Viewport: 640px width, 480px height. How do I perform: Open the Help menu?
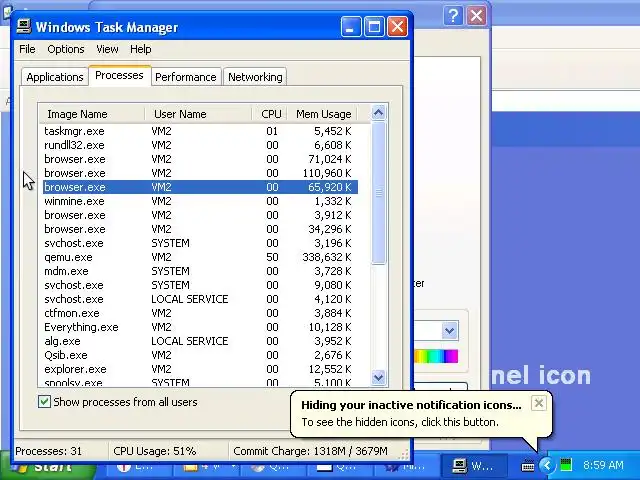point(141,49)
